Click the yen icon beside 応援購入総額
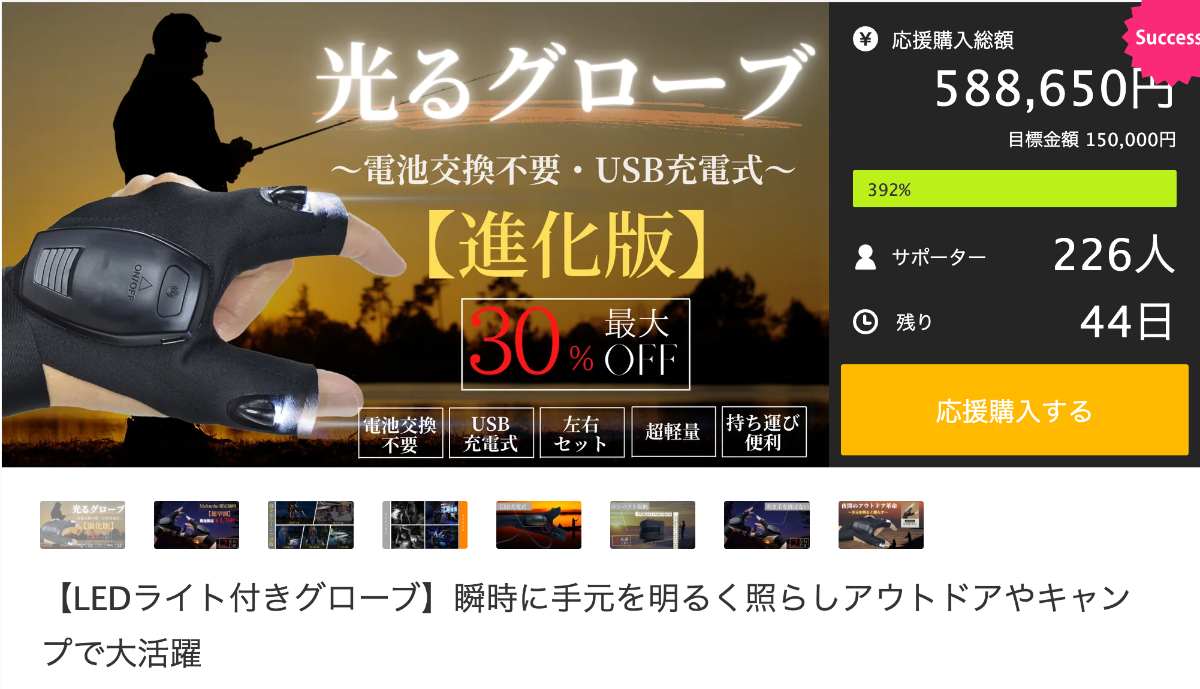 [x=865, y=39]
